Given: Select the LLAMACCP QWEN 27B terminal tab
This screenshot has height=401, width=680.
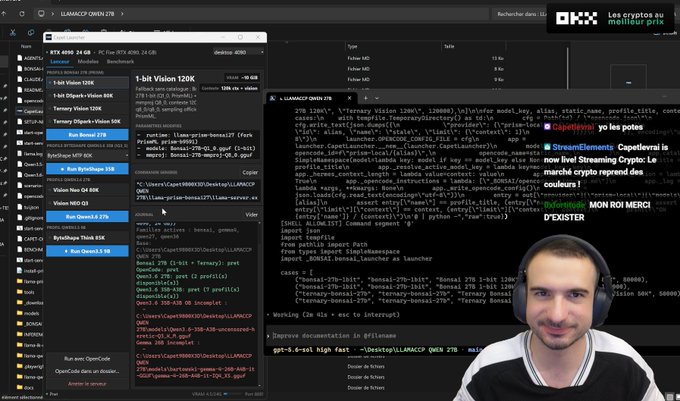Looking at the screenshot, I should click(x=311, y=98).
